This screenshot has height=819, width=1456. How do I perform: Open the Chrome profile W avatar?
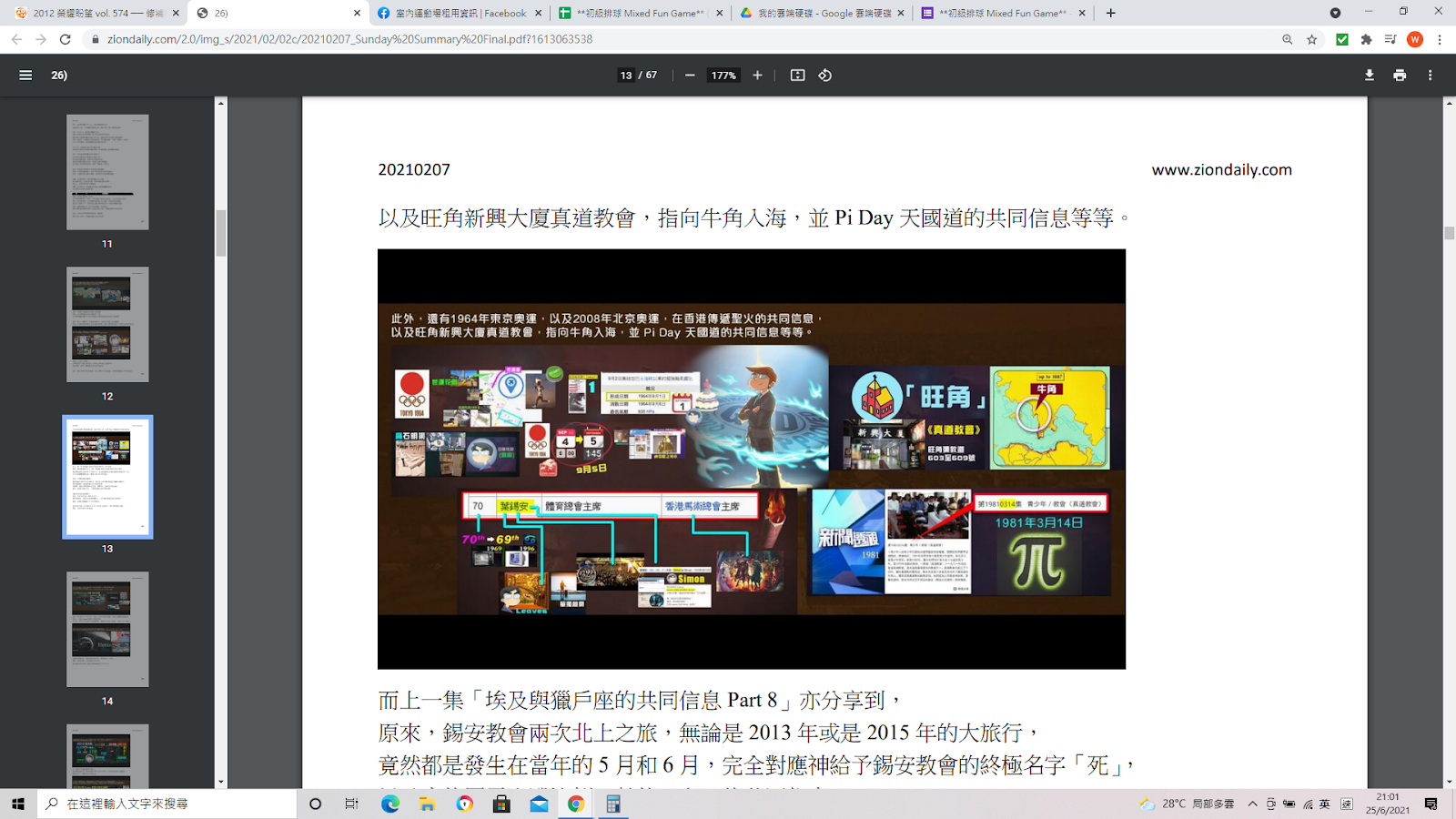1414,39
